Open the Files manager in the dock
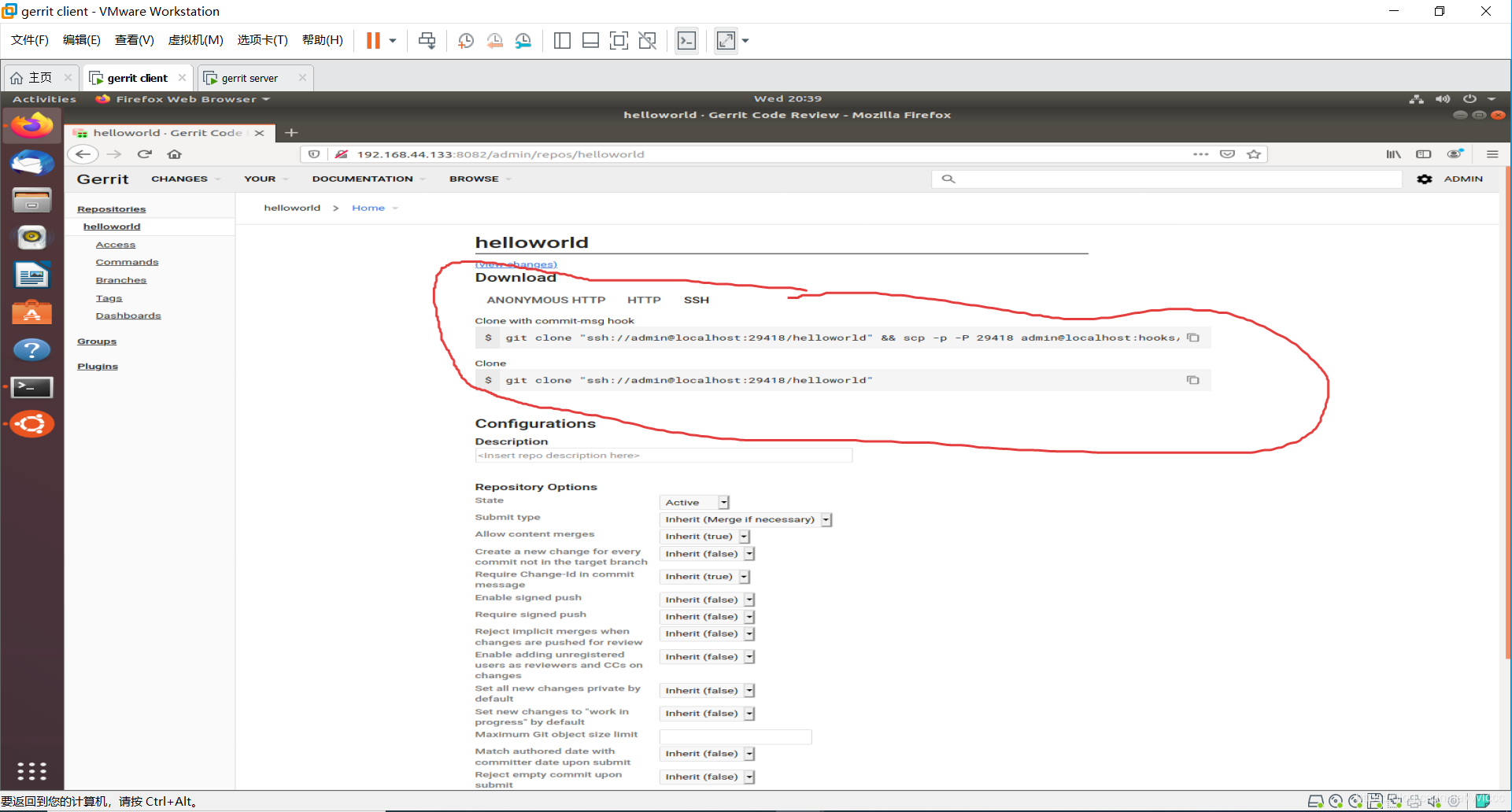 (31, 201)
